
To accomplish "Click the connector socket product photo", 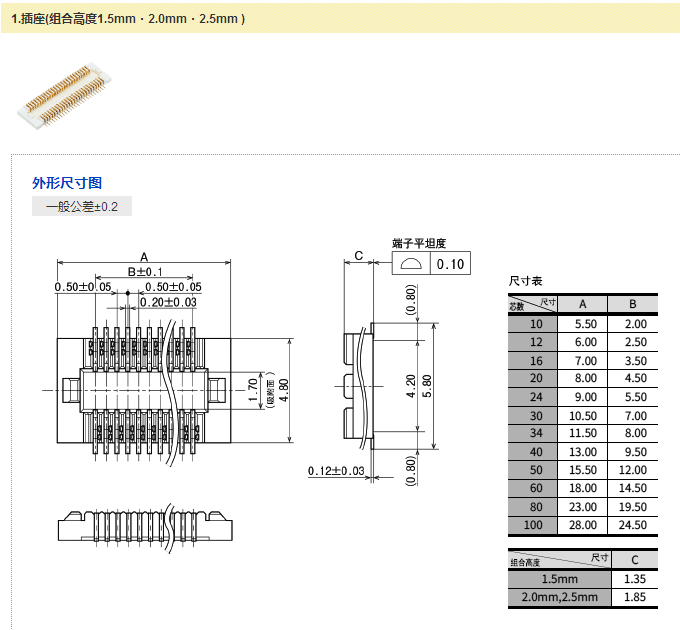I will [60, 96].
